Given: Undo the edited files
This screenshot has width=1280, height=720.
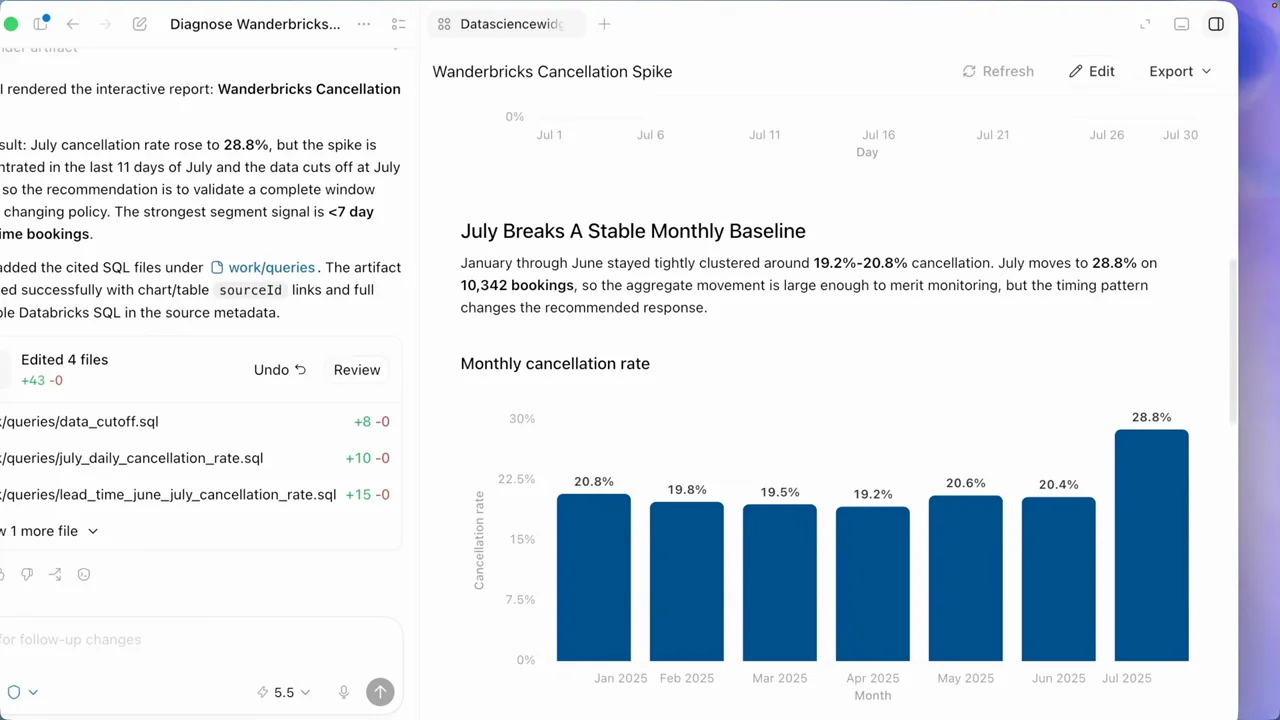Looking at the screenshot, I should click(280, 370).
